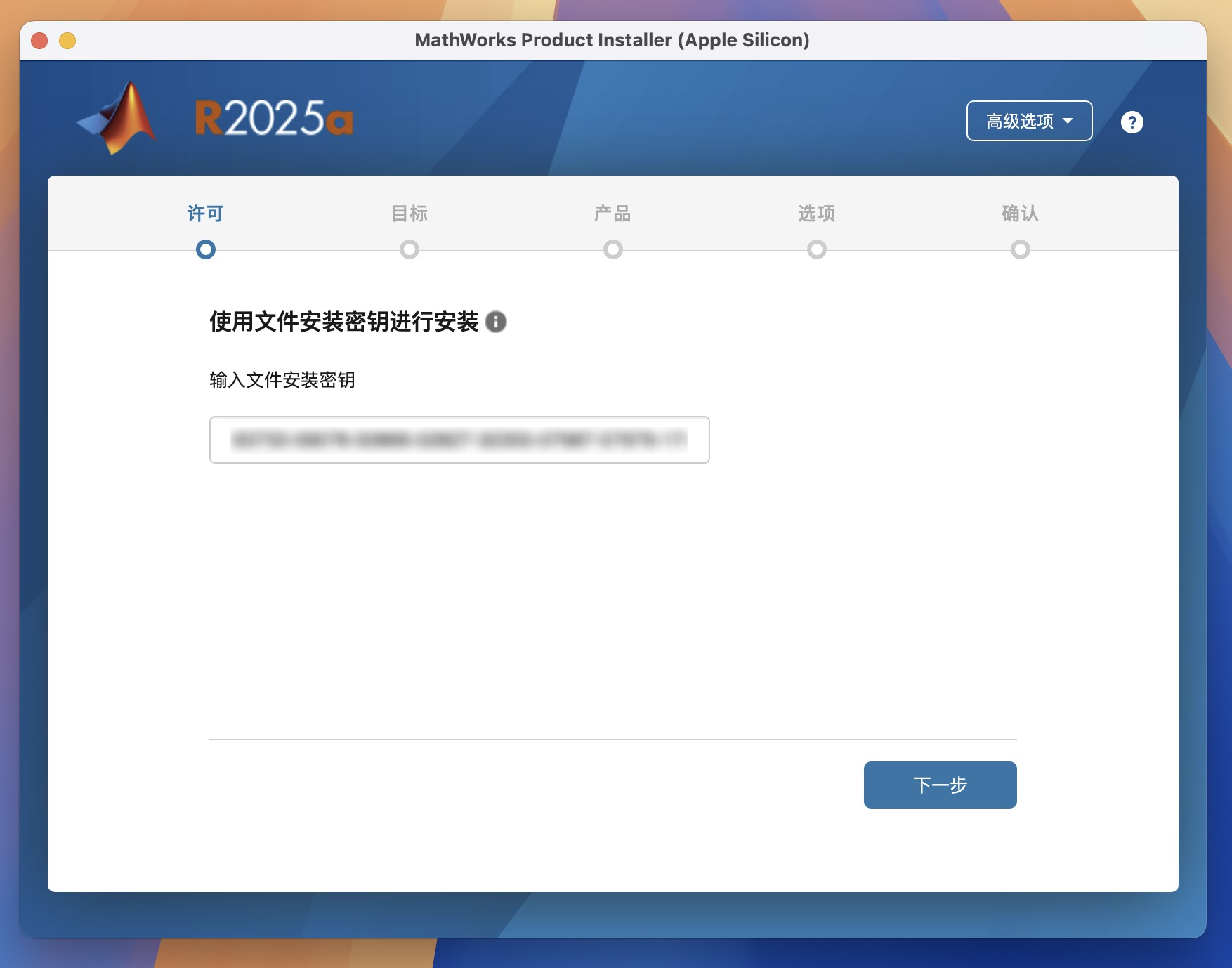Click the 输入文件安装密钥 label
The image size is (1232, 968).
282,380
